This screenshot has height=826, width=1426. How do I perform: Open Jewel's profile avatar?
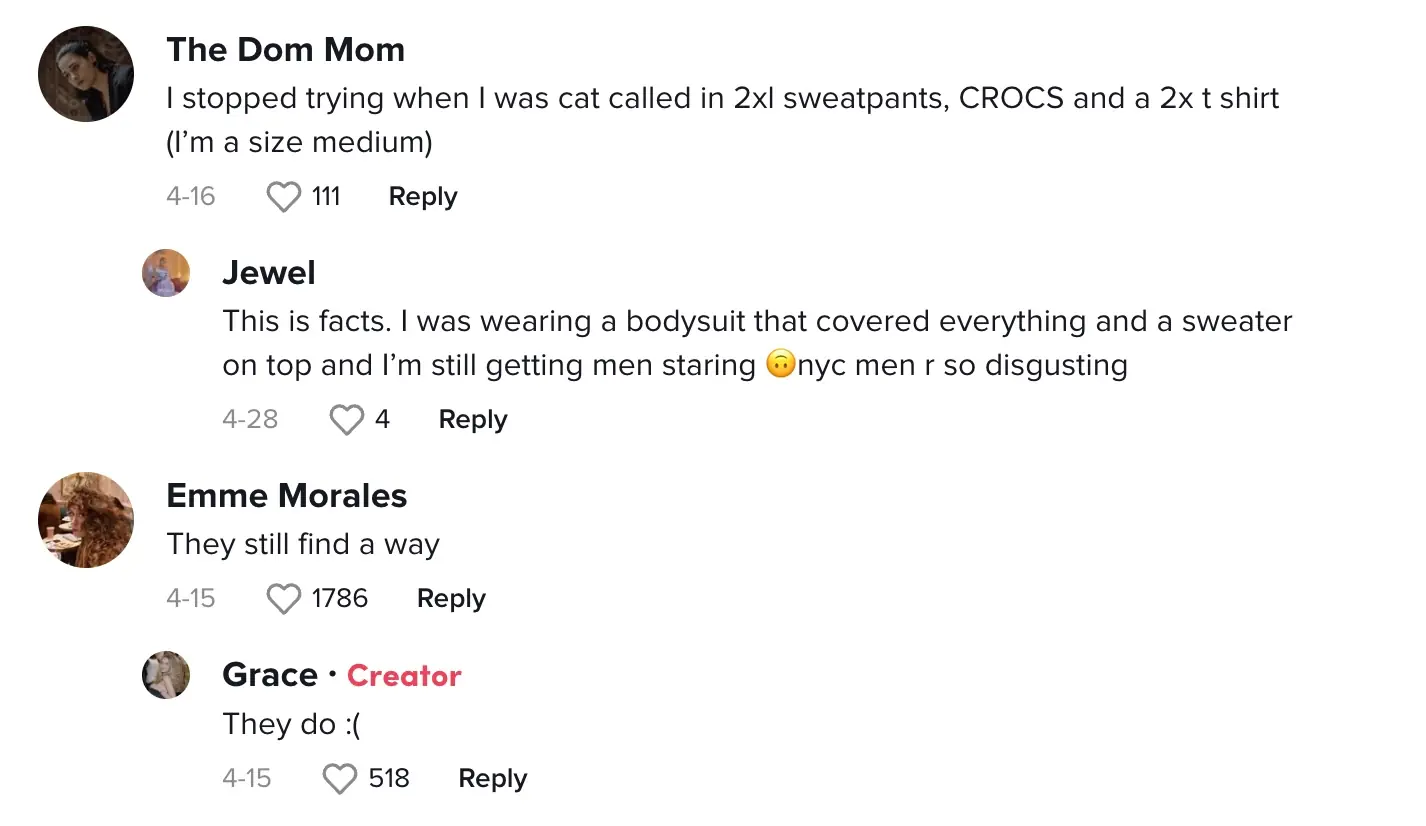click(166, 273)
